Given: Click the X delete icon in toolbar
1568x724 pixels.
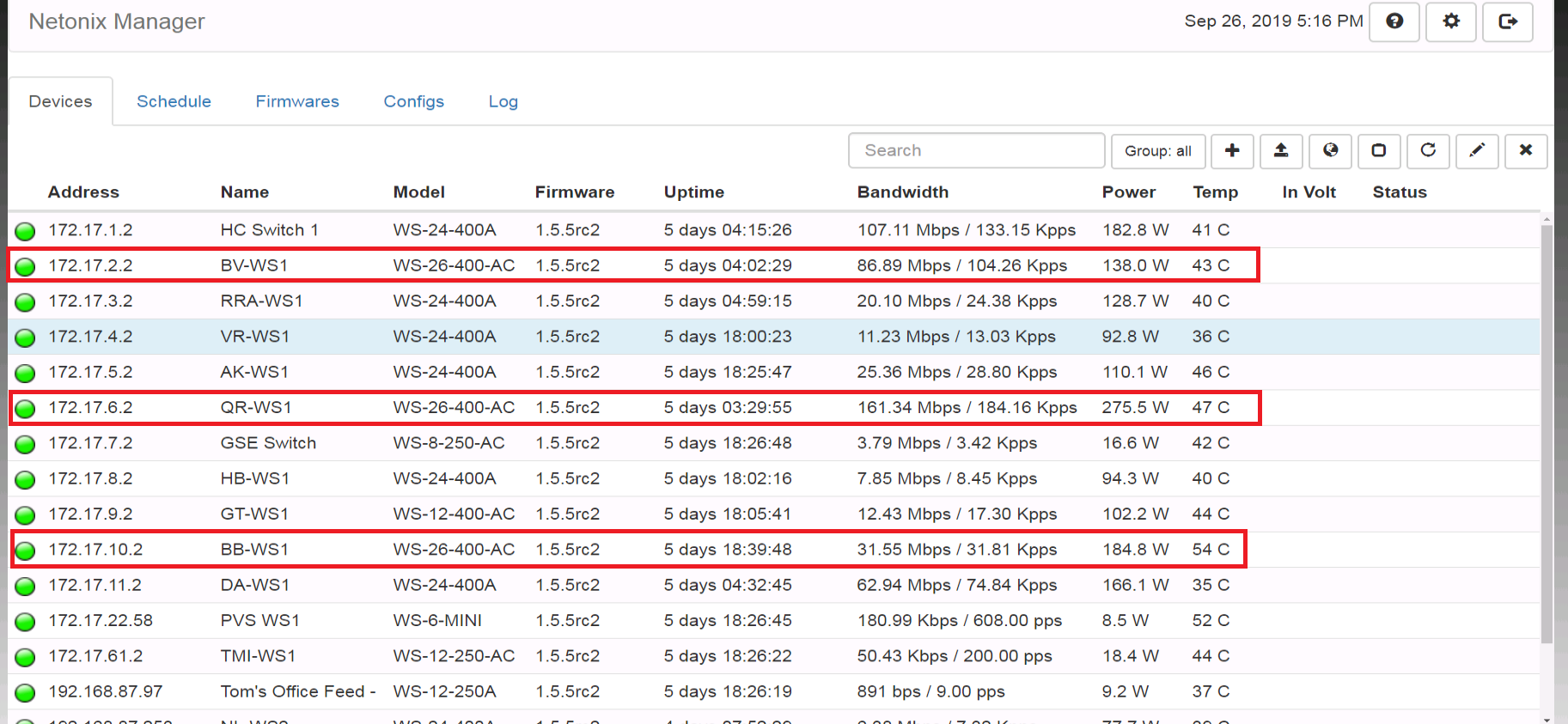Looking at the screenshot, I should click(x=1526, y=151).
